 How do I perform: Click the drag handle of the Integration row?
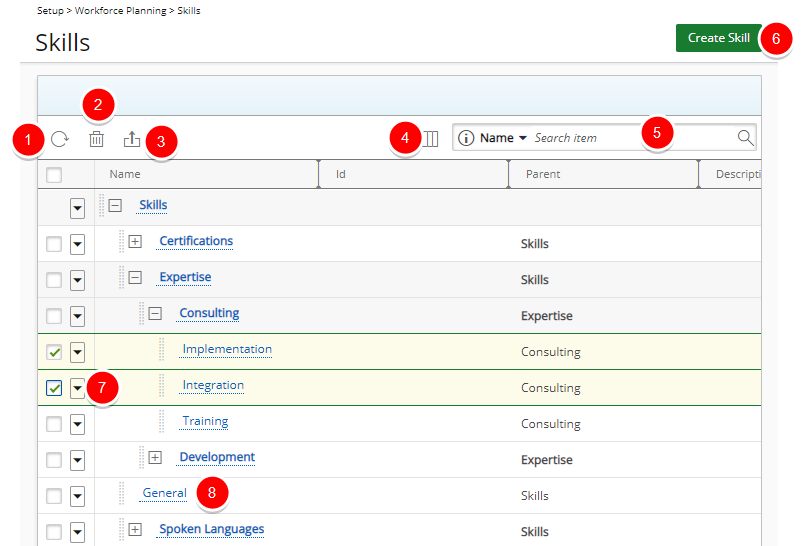point(162,385)
